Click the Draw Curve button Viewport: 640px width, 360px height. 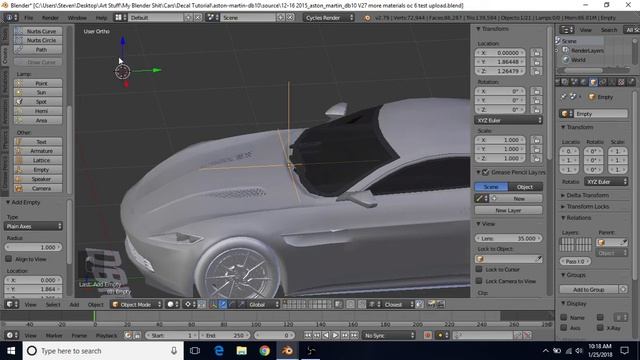coord(38,62)
